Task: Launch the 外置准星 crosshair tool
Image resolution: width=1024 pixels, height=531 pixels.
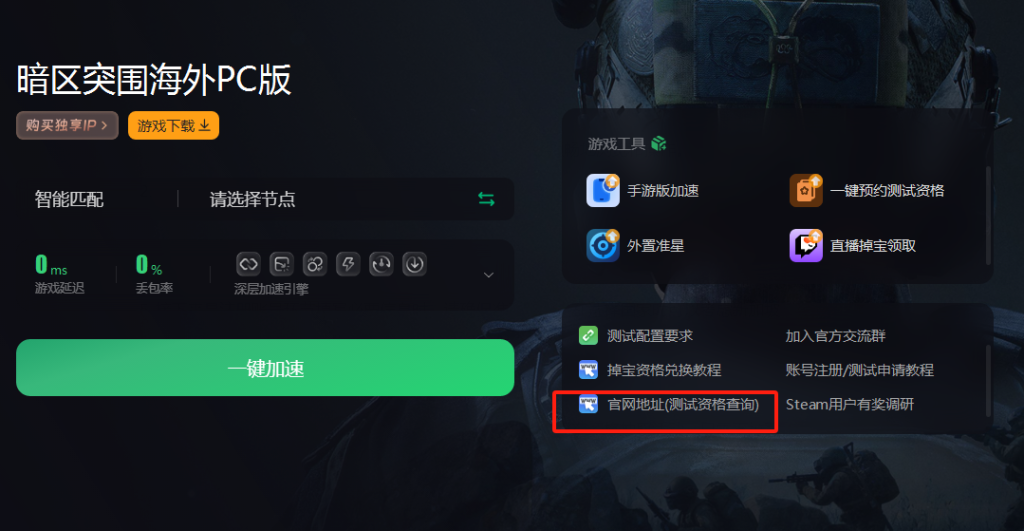Action: (x=635, y=246)
